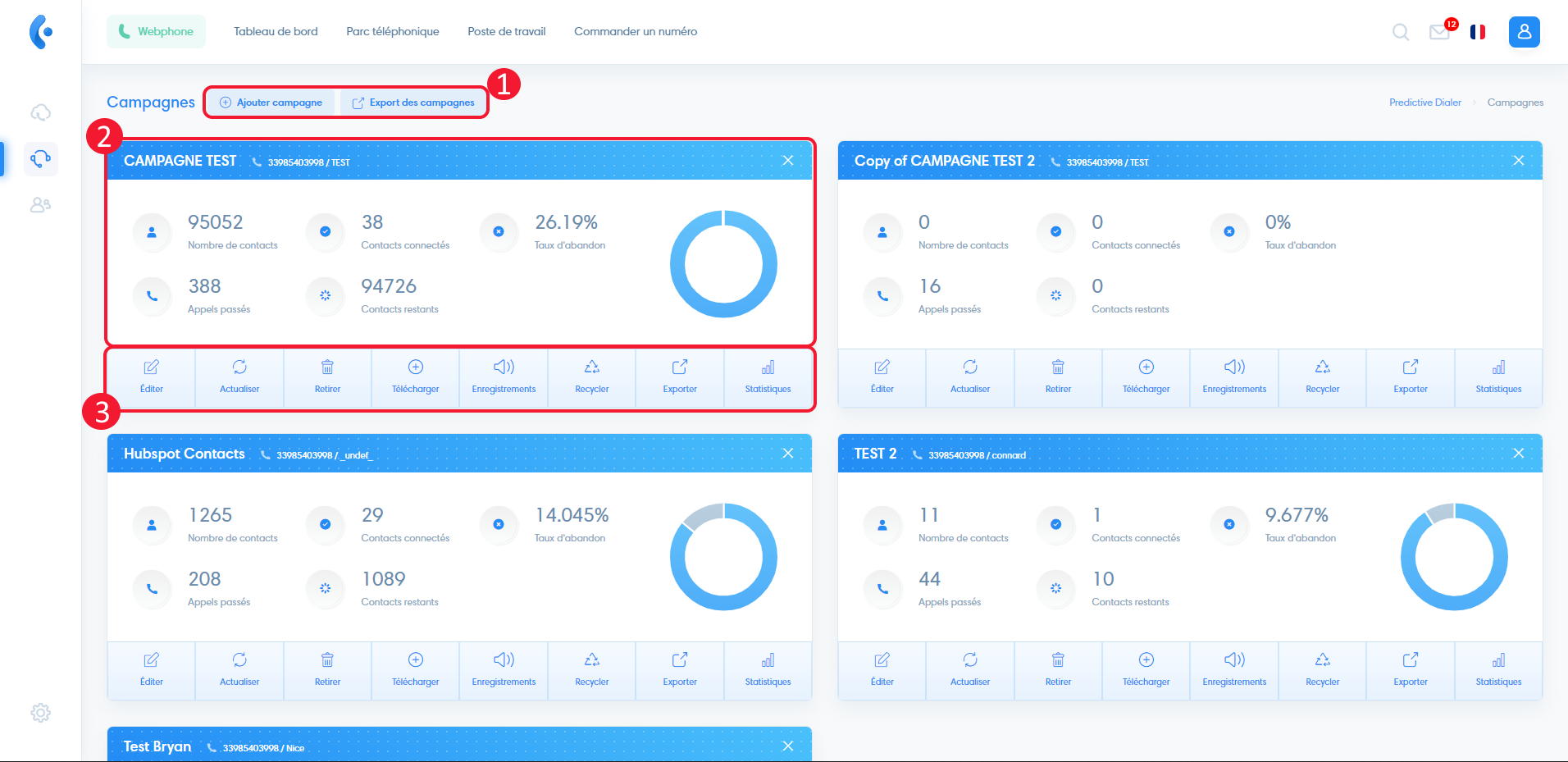The width and height of the screenshot is (1568, 762).
Task: Click Actualiser on CAMPAGNE TEST card
Action: (x=239, y=377)
